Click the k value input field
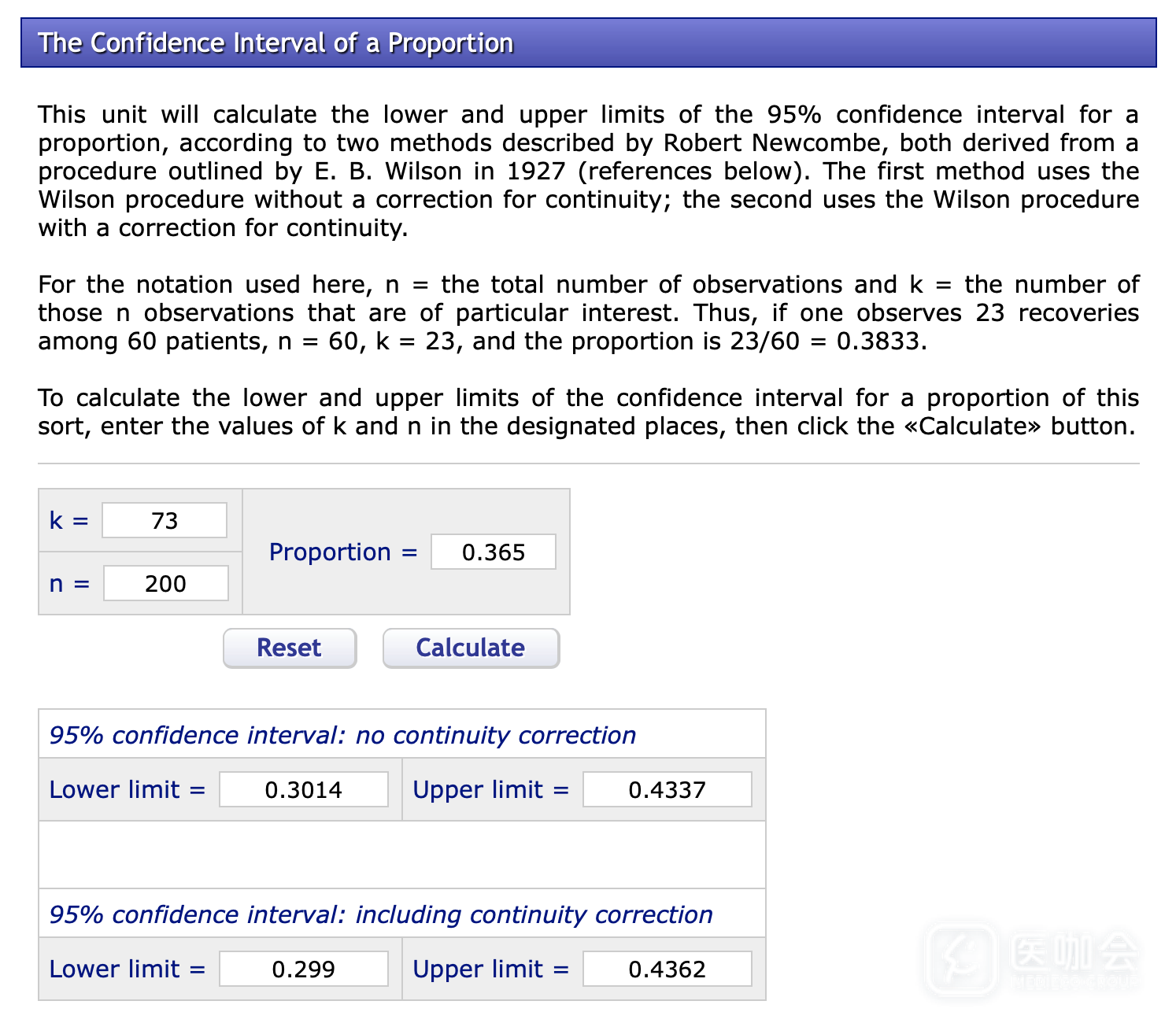The image size is (1176, 1023). click(x=165, y=520)
